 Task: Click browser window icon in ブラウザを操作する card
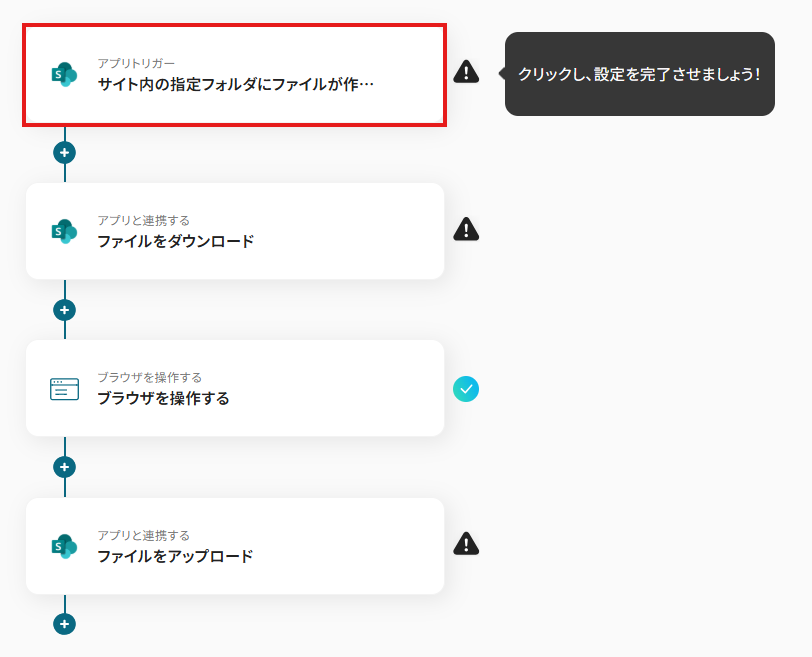click(64, 389)
